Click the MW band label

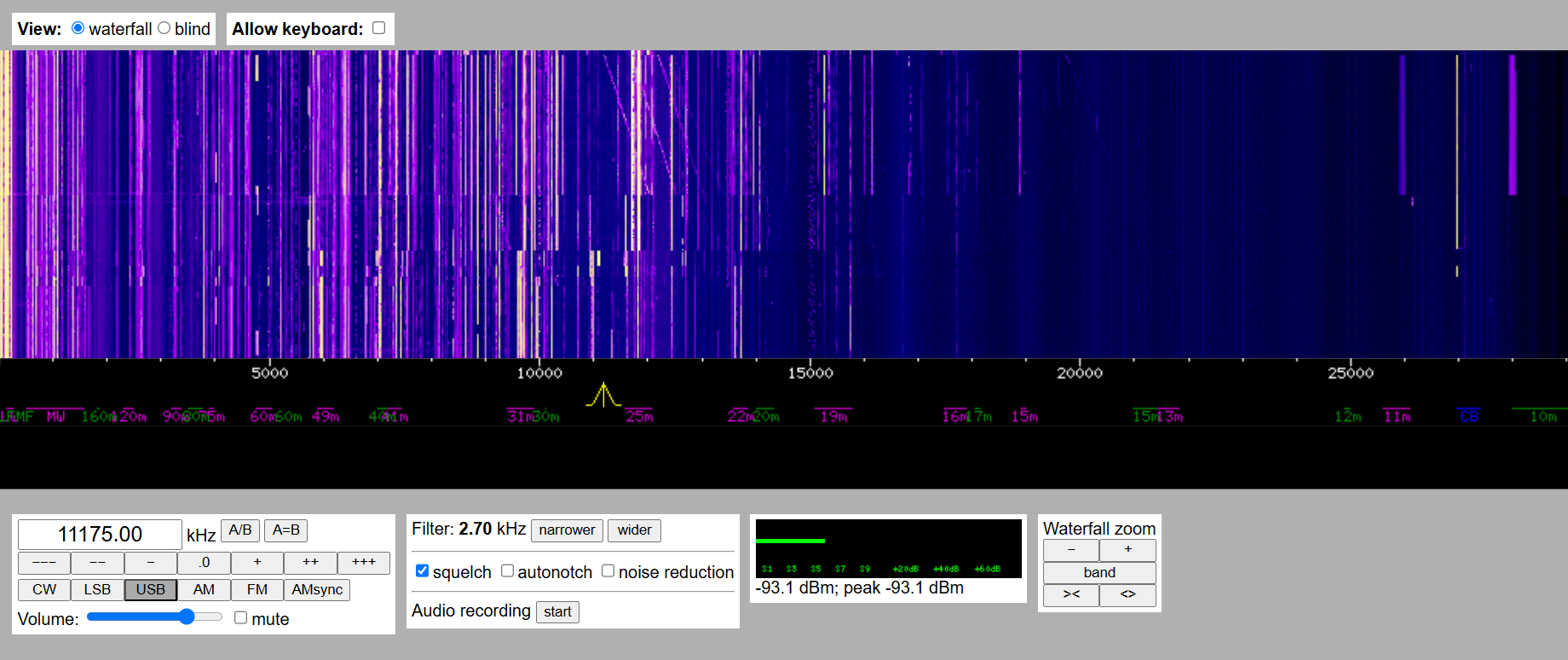[x=55, y=416]
